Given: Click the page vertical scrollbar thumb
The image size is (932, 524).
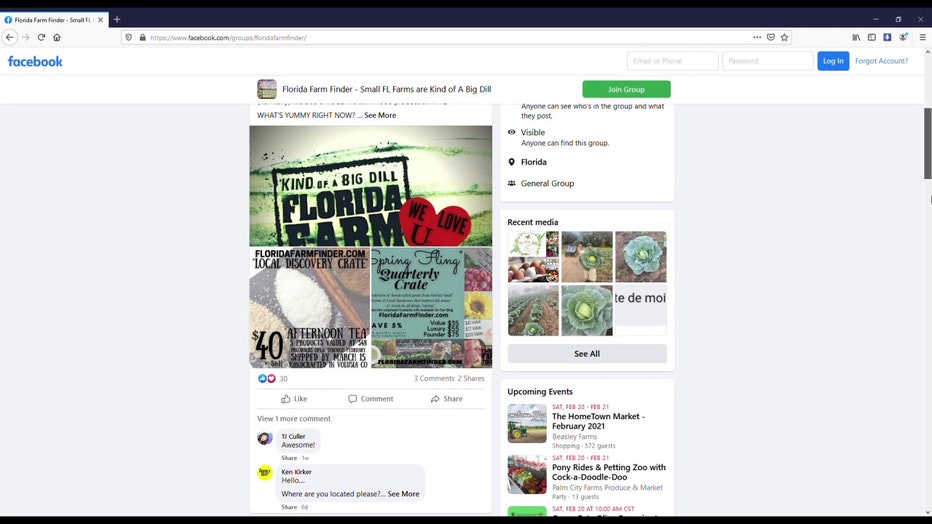Looking at the screenshot, I should [927, 143].
